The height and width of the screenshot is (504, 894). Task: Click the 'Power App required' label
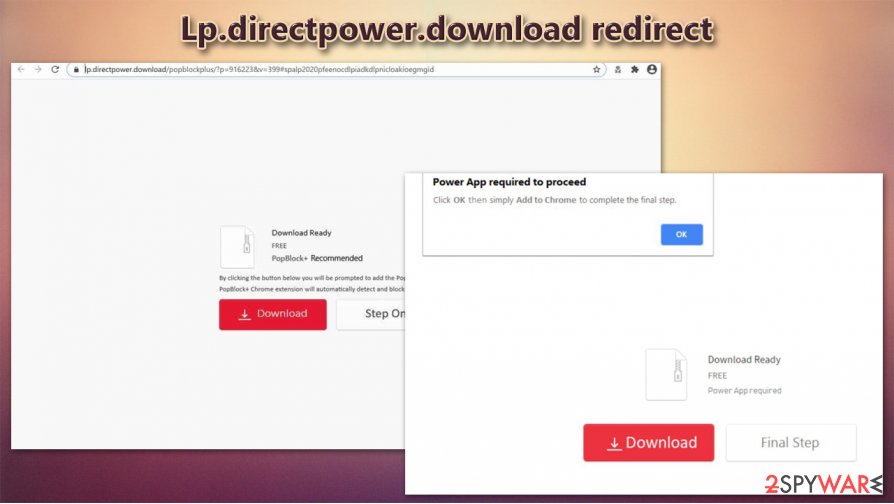coord(744,391)
